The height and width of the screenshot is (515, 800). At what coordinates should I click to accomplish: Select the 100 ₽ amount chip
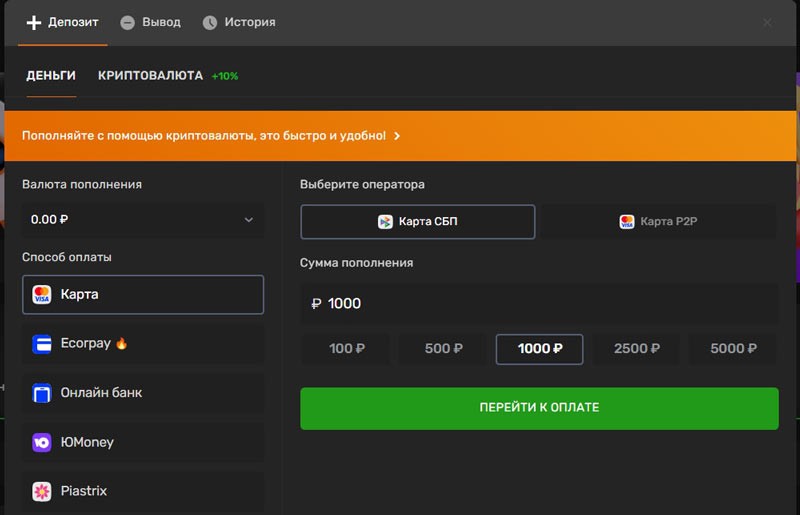[346, 349]
